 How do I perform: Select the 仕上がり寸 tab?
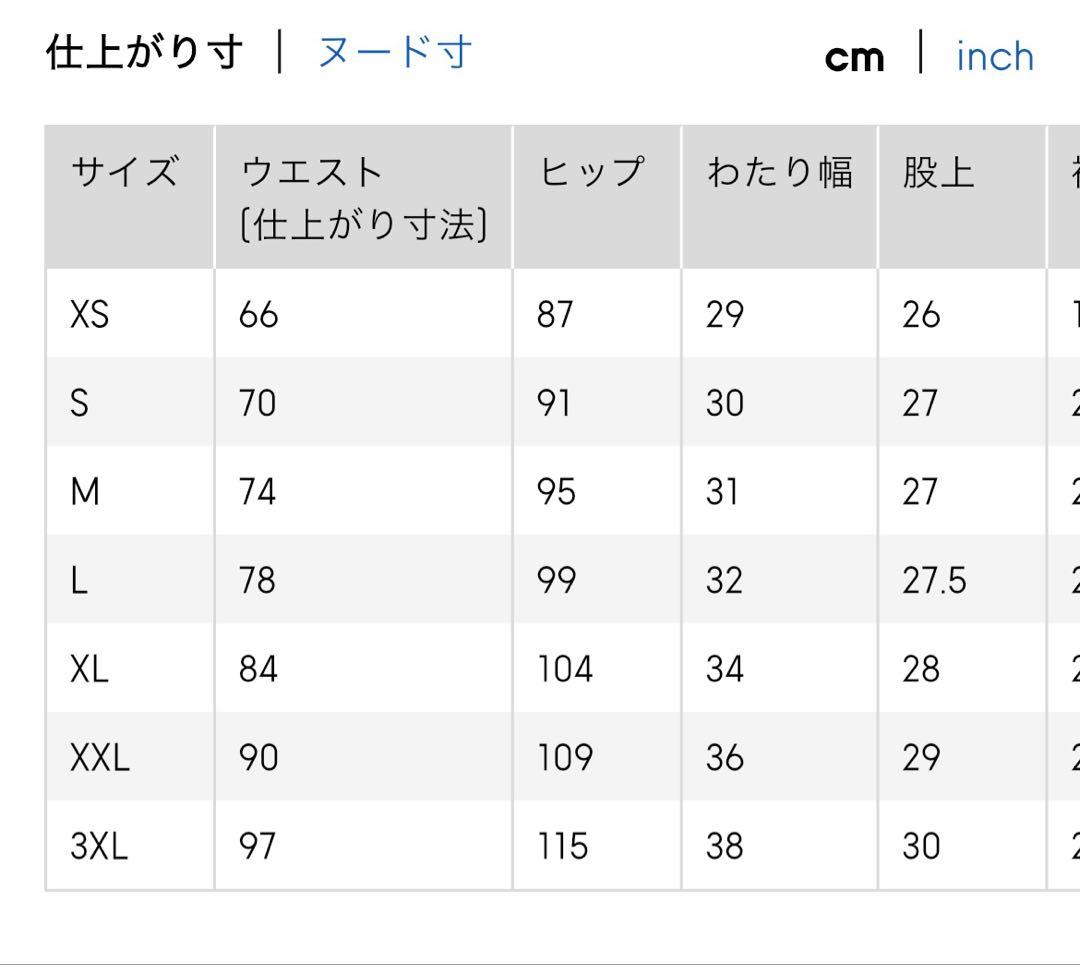(144, 53)
